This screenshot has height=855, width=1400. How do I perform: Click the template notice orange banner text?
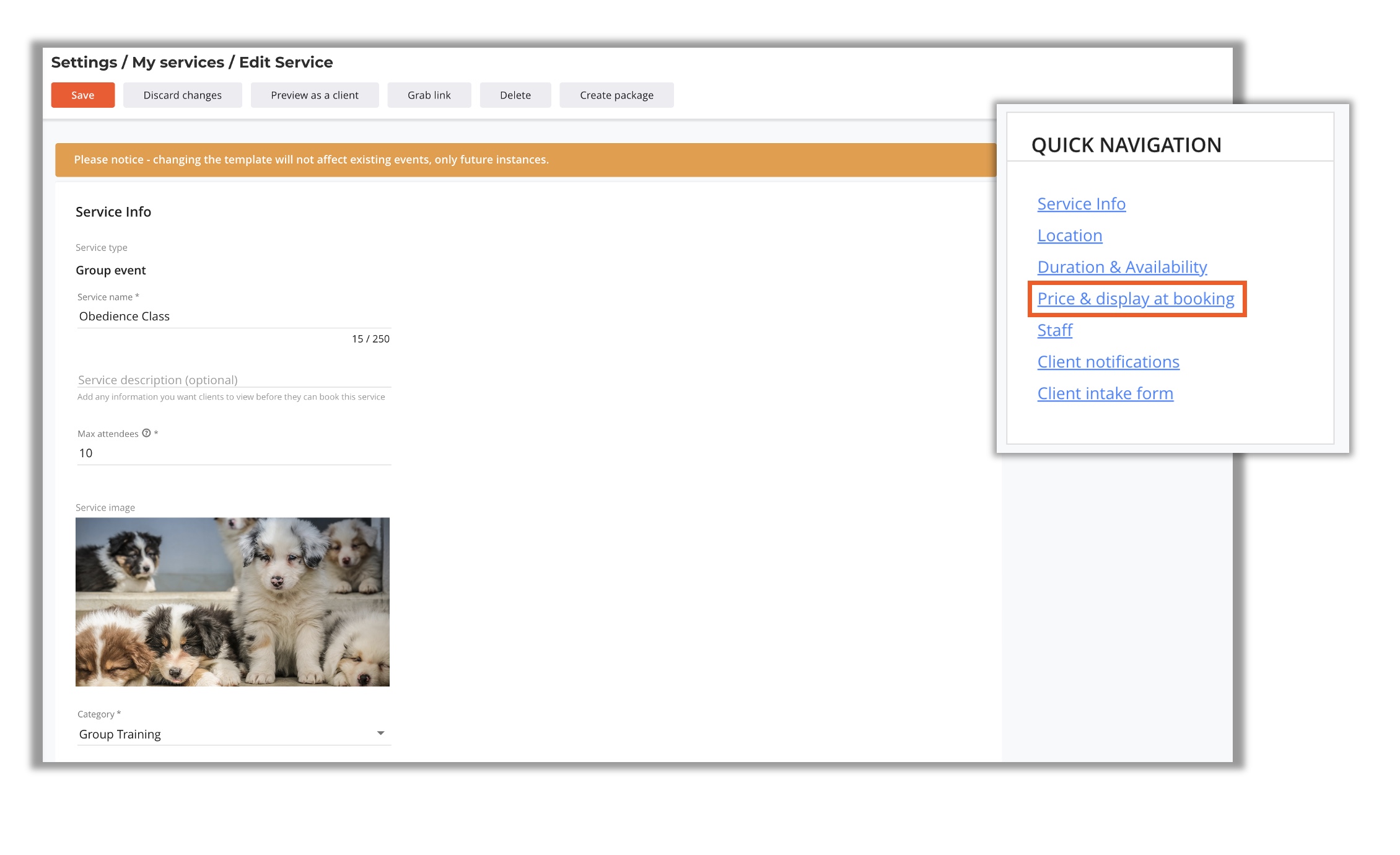[311, 160]
